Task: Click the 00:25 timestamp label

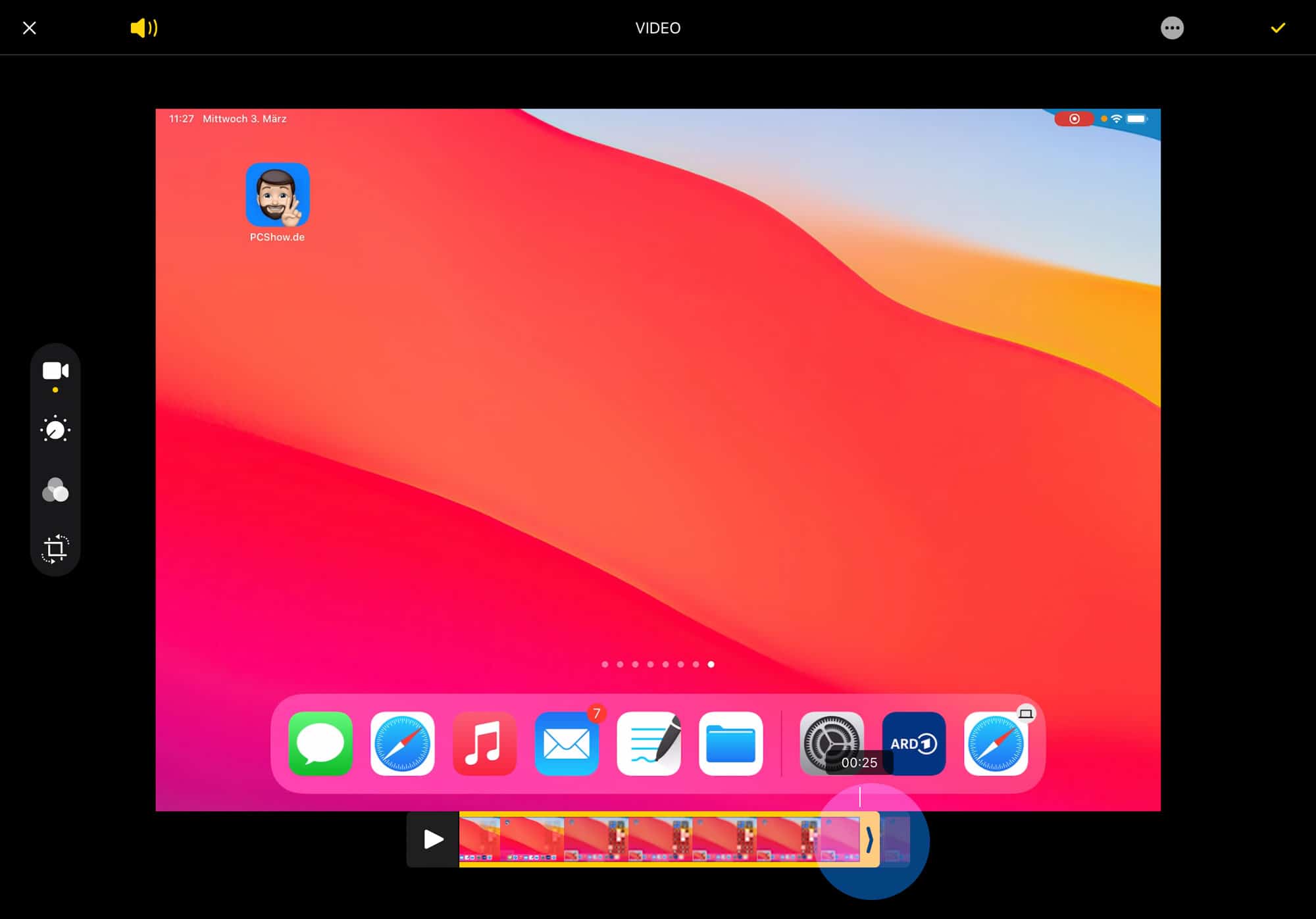Action: [x=859, y=762]
